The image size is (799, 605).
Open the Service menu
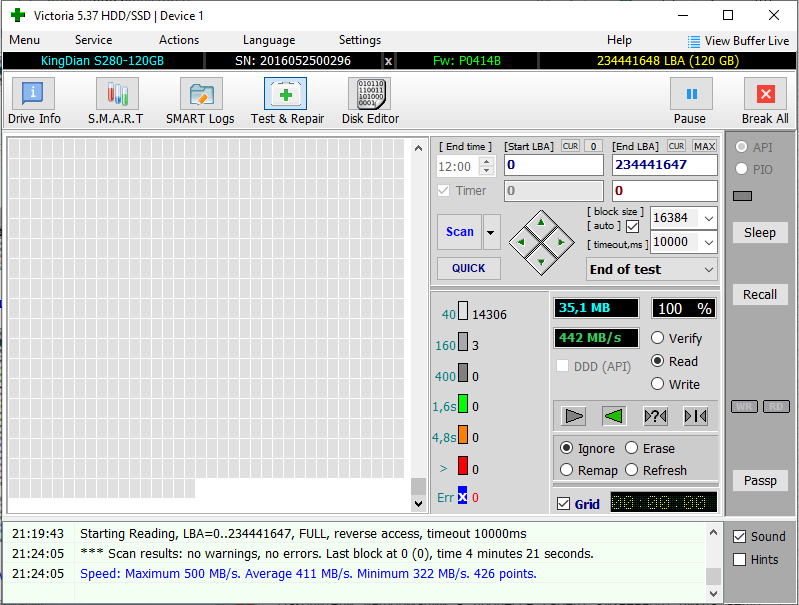93,40
